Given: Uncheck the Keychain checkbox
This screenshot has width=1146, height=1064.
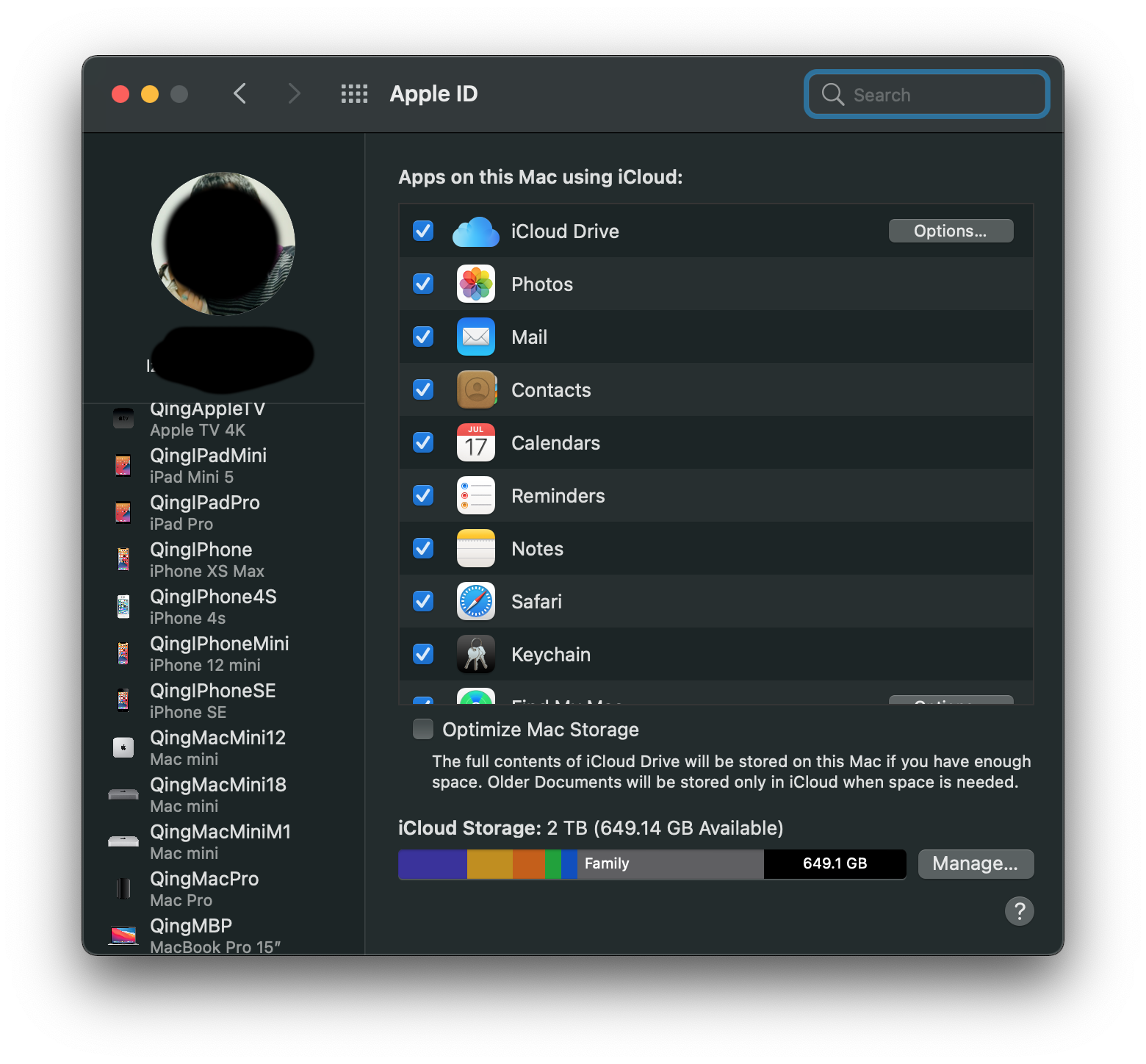Looking at the screenshot, I should click(423, 655).
